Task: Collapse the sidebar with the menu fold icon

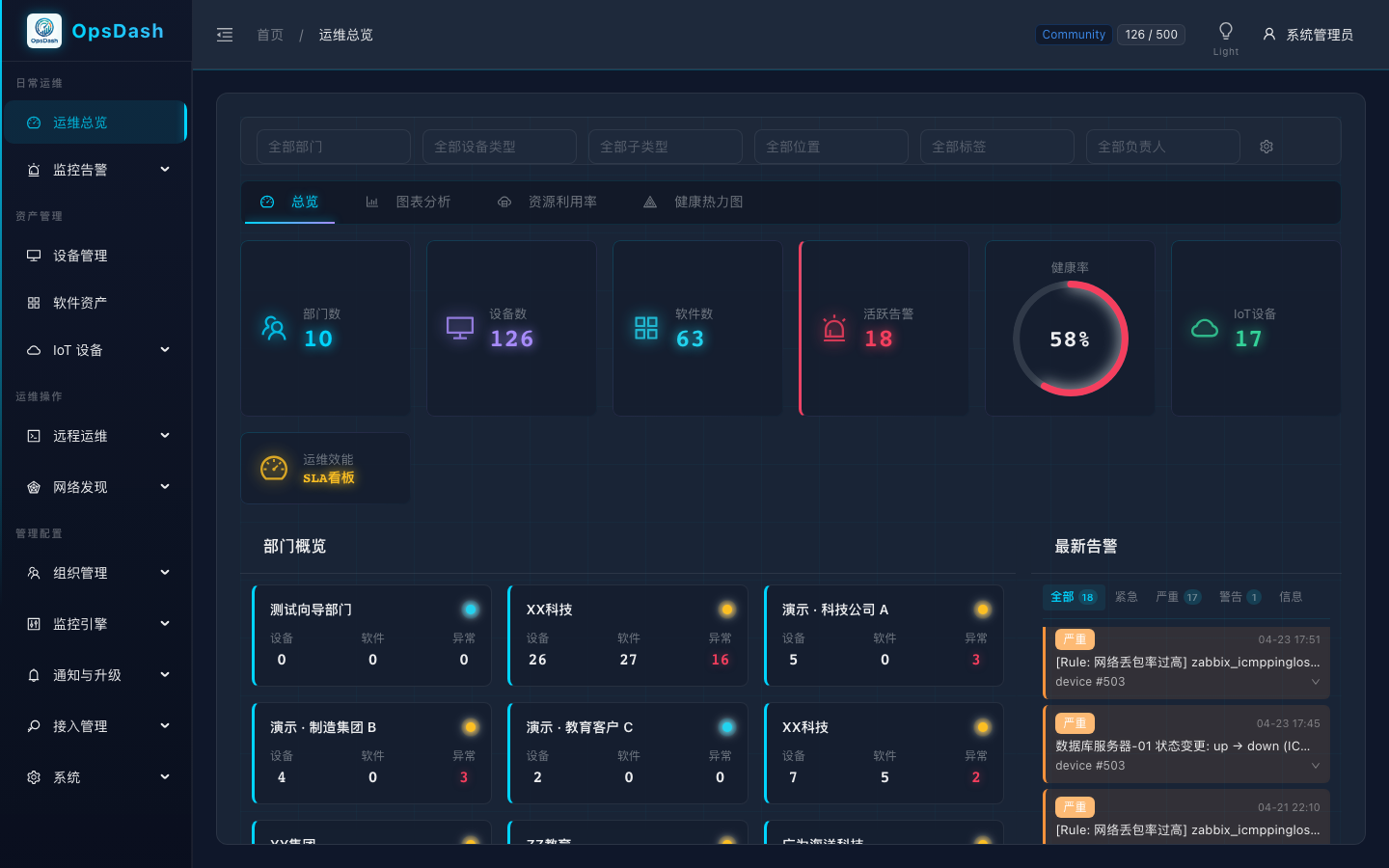Action: (x=225, y=35)
